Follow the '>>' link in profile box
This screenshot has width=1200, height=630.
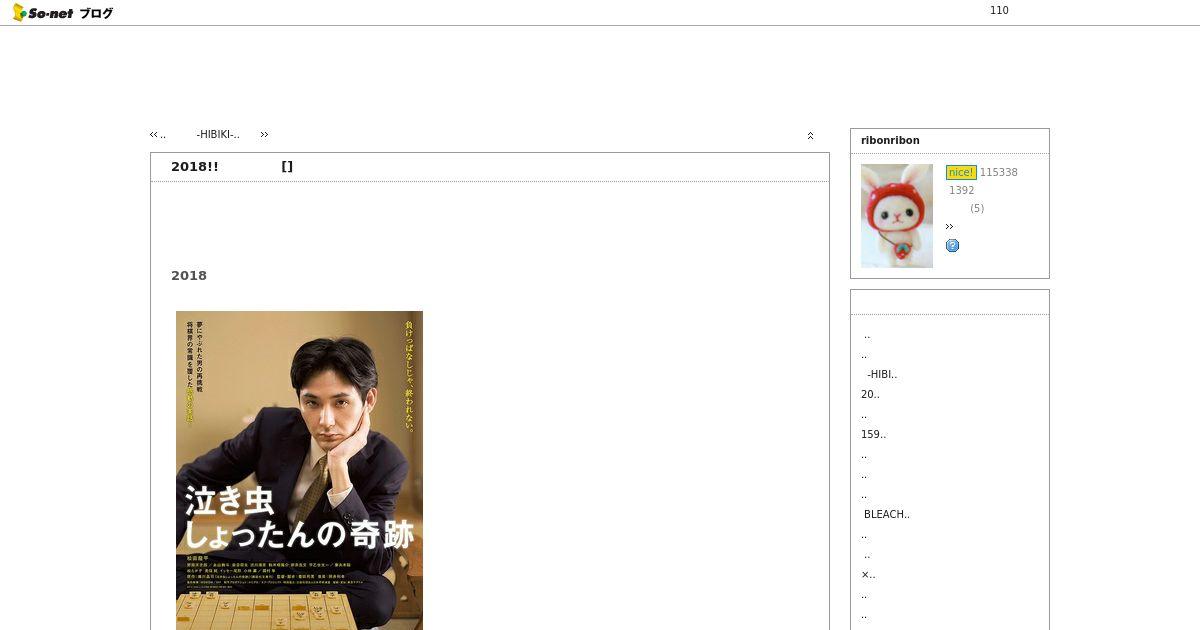949,227
